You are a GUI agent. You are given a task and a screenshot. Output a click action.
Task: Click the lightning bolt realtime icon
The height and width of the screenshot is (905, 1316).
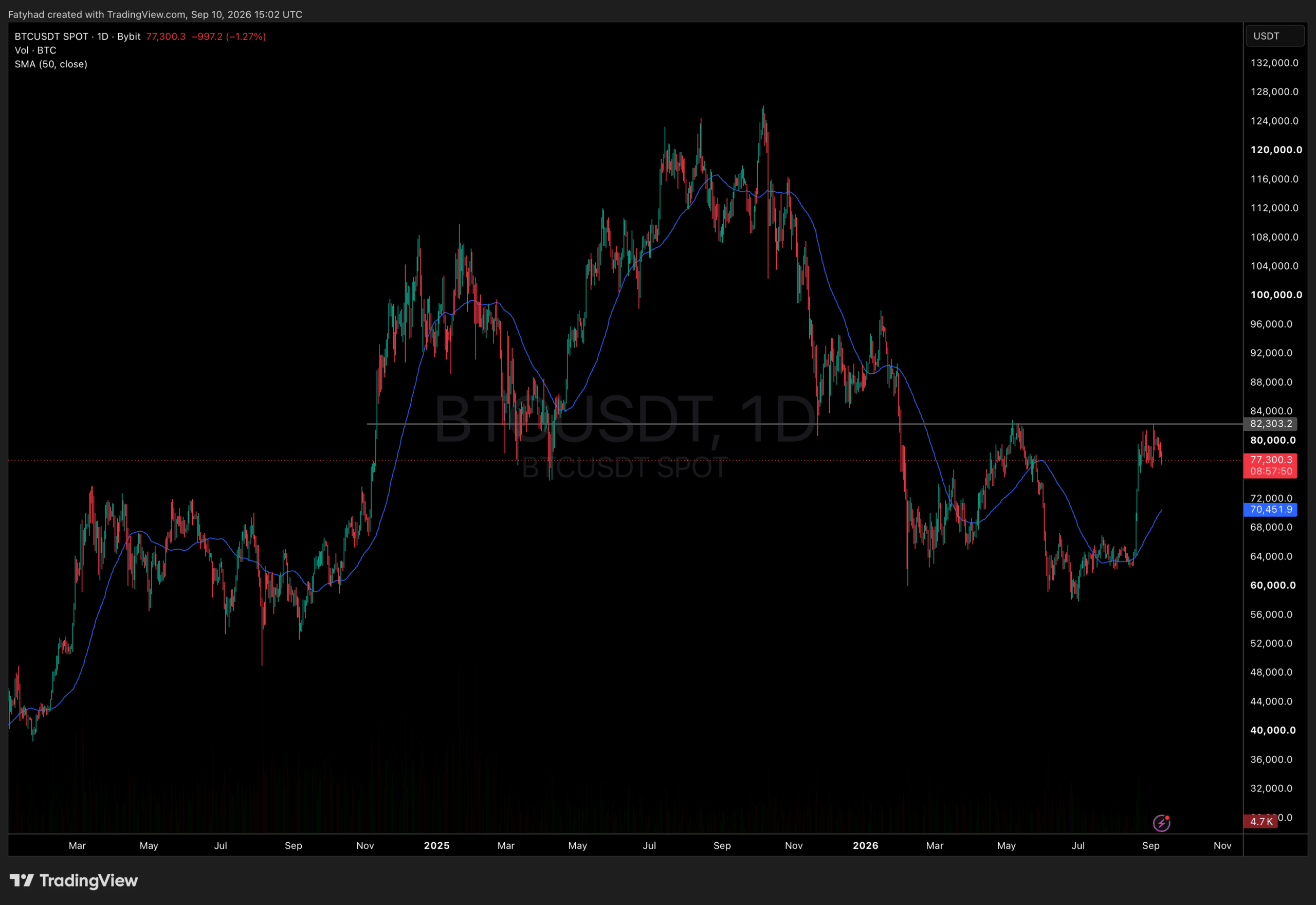(1161, 822)
